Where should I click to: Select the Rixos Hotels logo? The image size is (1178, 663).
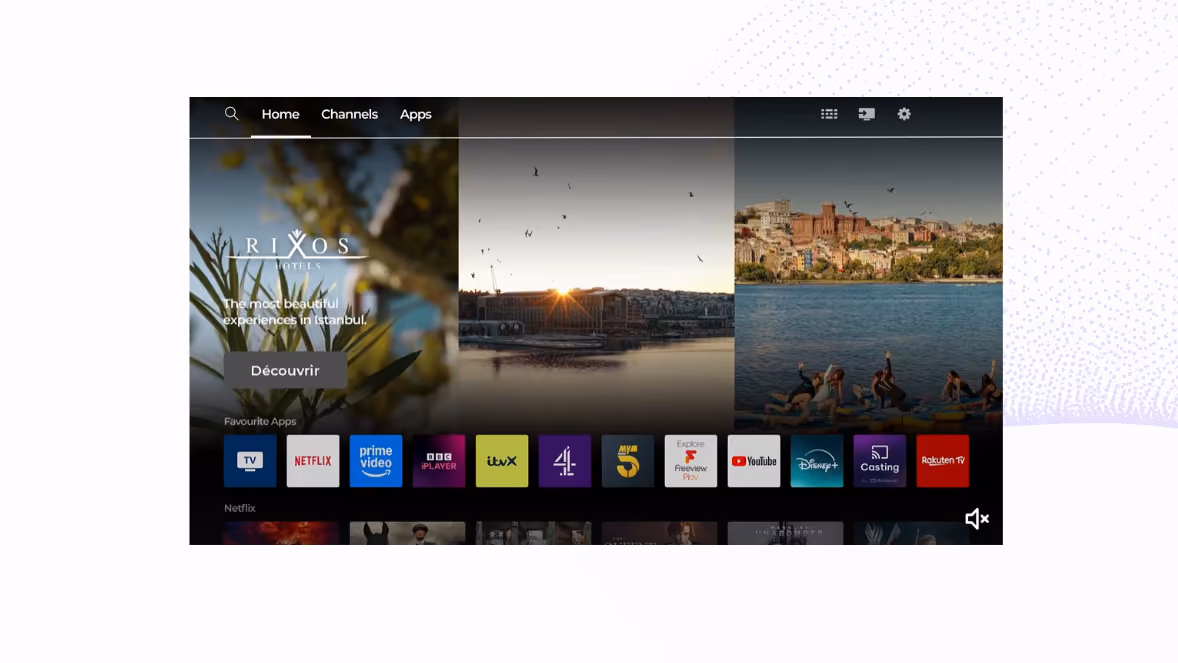[x=298, y=250]
